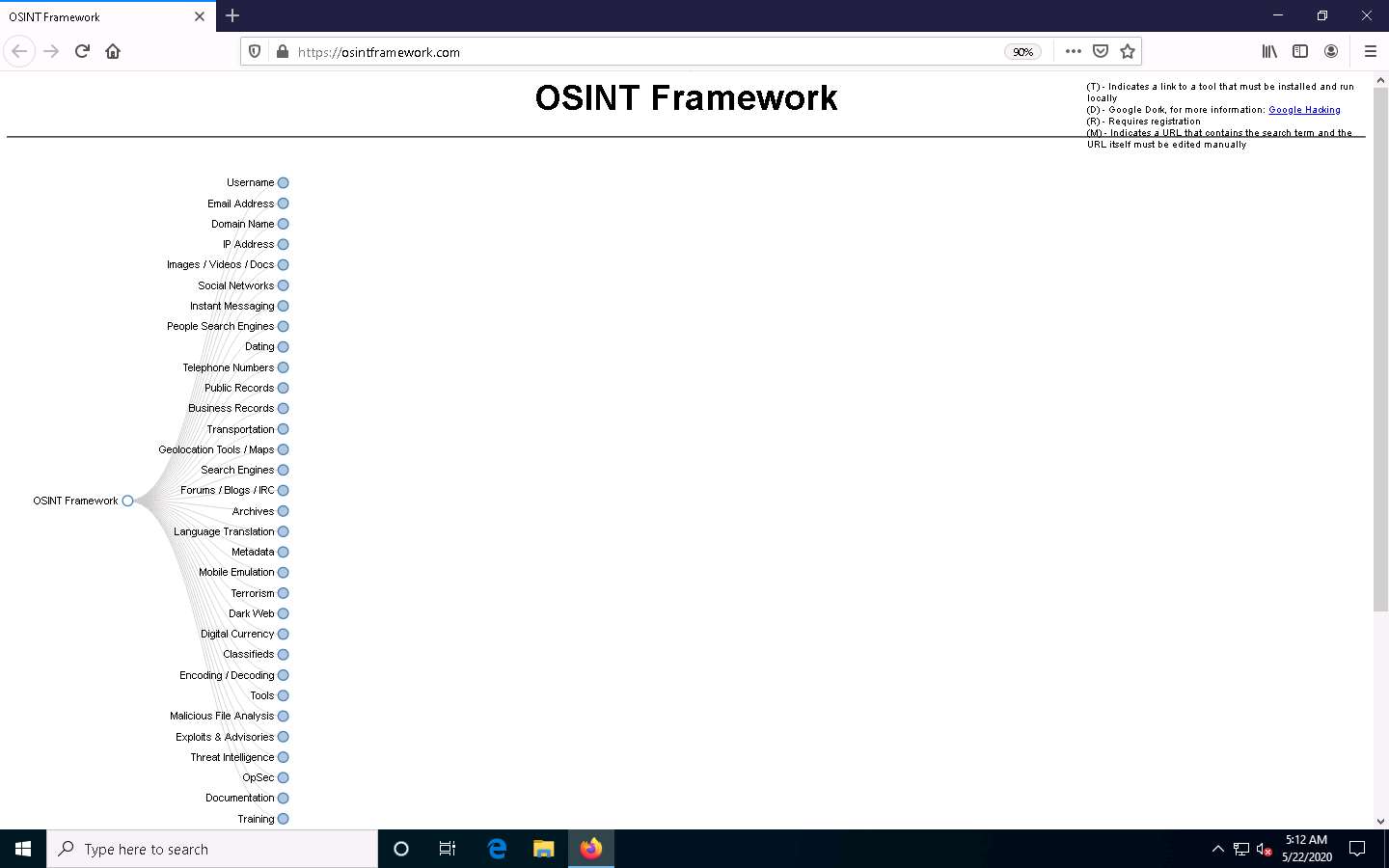Screen dimensions: 1389x868
Task: Click the Public Records label
Action: 239,388
